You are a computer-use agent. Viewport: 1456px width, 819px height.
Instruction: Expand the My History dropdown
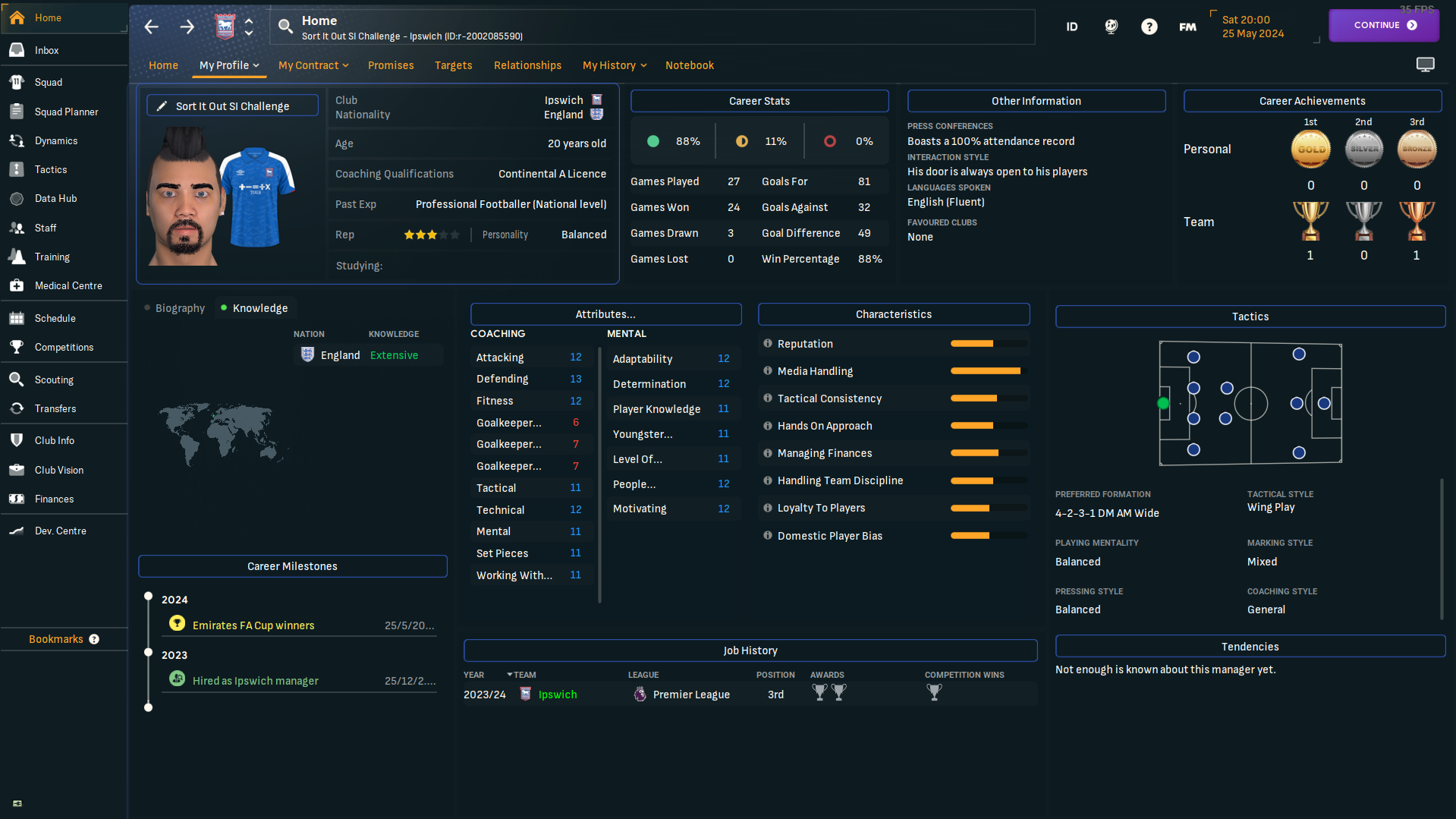(615, 65)
